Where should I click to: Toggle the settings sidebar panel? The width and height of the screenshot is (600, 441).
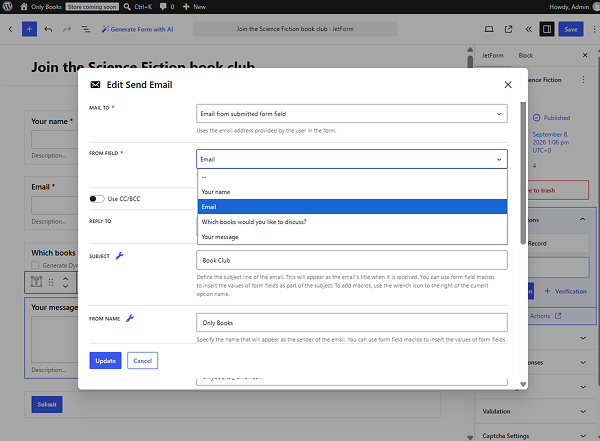click(547, 29)
